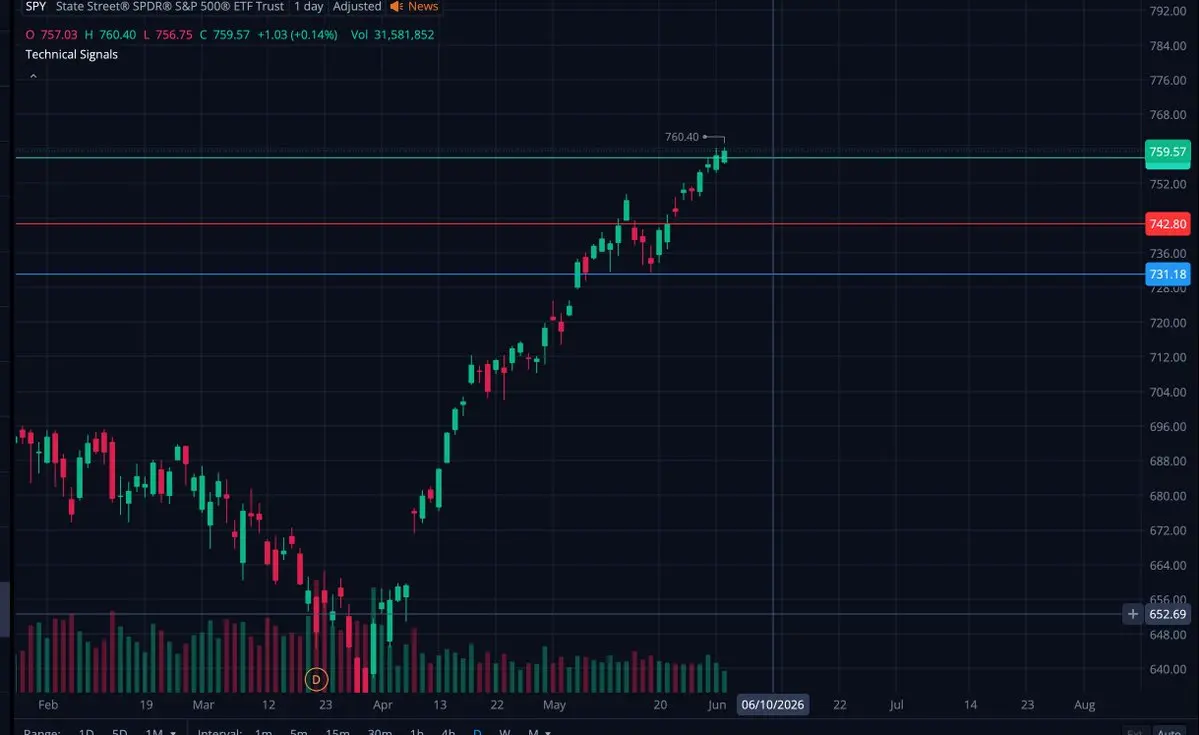This screenshot has height=735, width=1199.
Task: Toggle Auto scale button
Action: (x=1169, y=731)
